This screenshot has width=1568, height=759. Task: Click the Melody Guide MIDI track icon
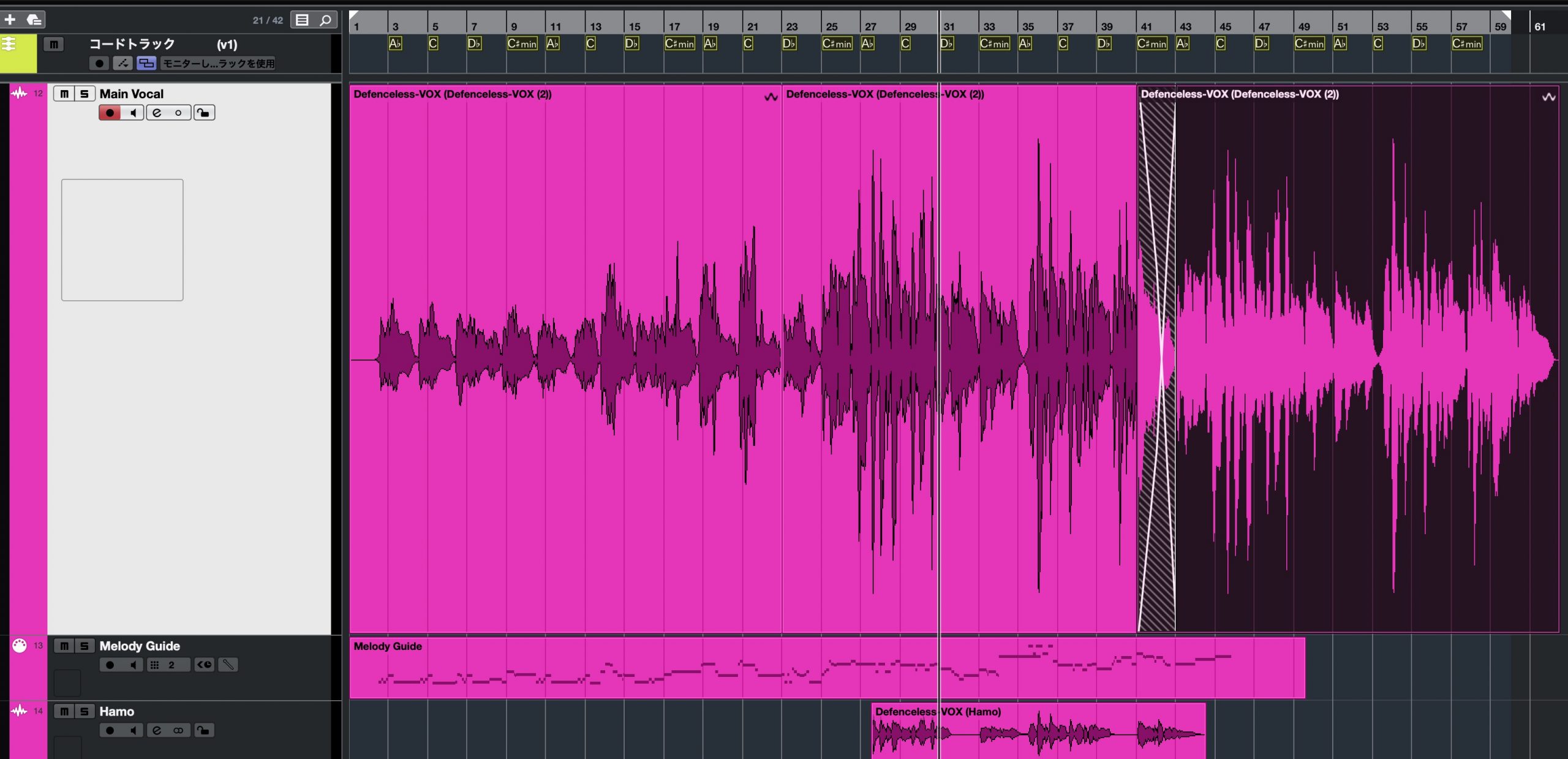(x=20, y=645)
